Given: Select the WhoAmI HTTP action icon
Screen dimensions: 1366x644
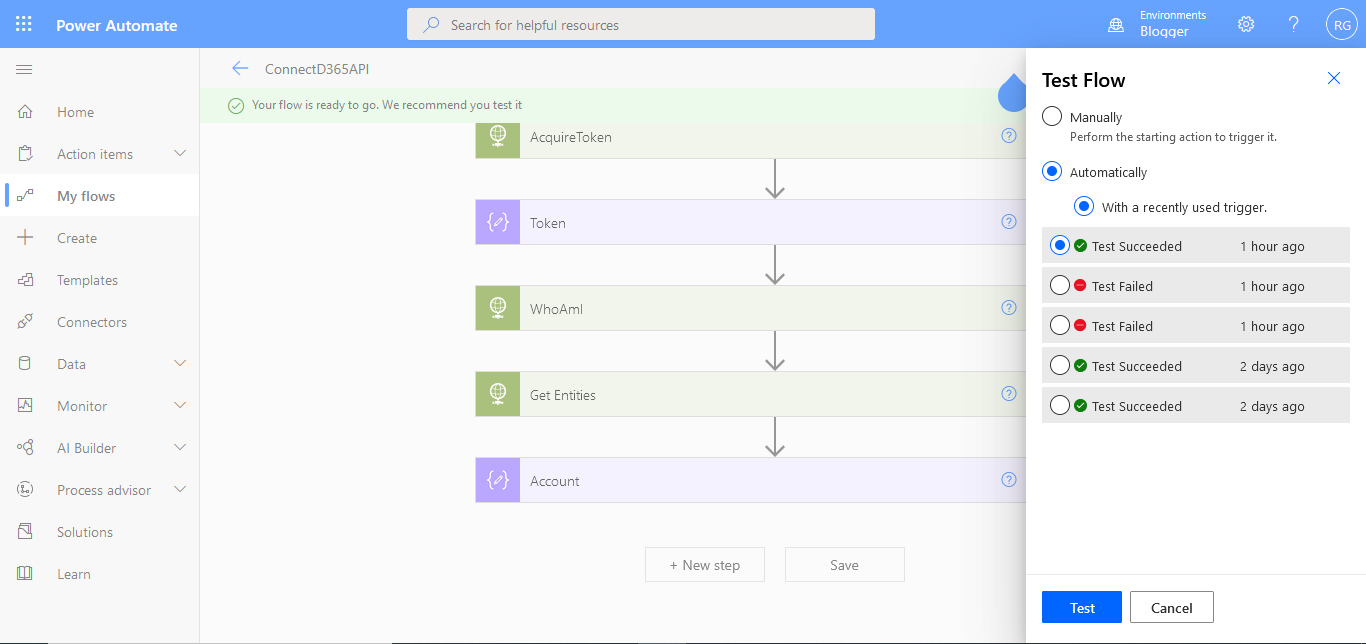Looking at the screenshot, I should tap(497, 308).
